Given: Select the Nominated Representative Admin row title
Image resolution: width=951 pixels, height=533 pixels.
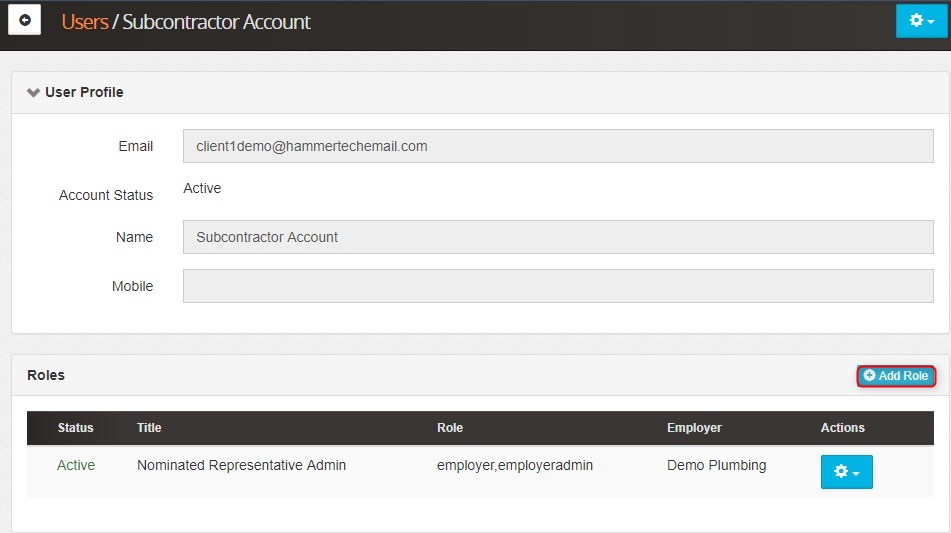Looking at the screenshot, I should pos(241,465).
